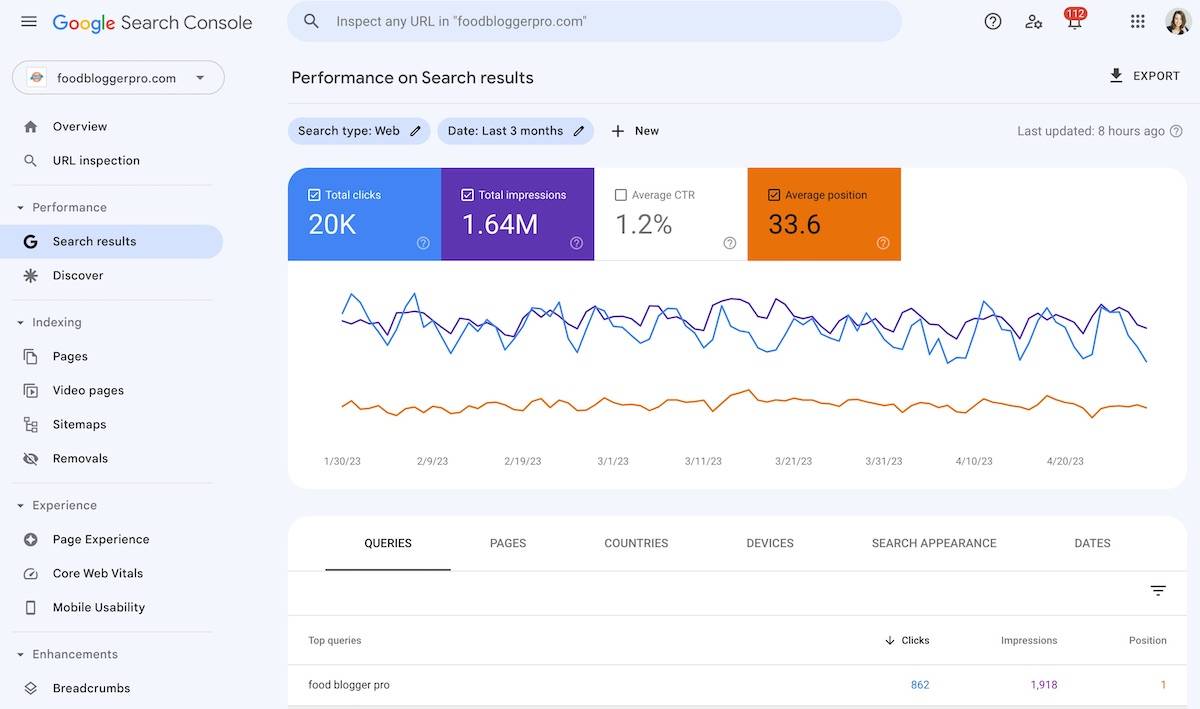Open help icon on Total impressions card
This screenshot has width=1200, height=709.
pos(576,243)
